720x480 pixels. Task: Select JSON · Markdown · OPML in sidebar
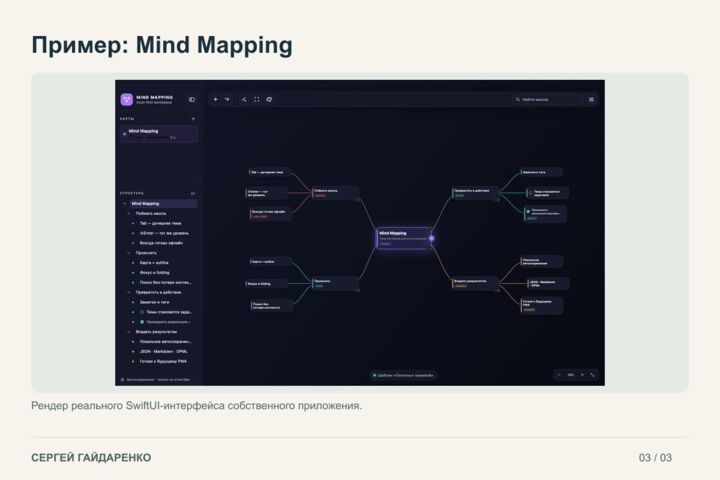coord(163,351)
